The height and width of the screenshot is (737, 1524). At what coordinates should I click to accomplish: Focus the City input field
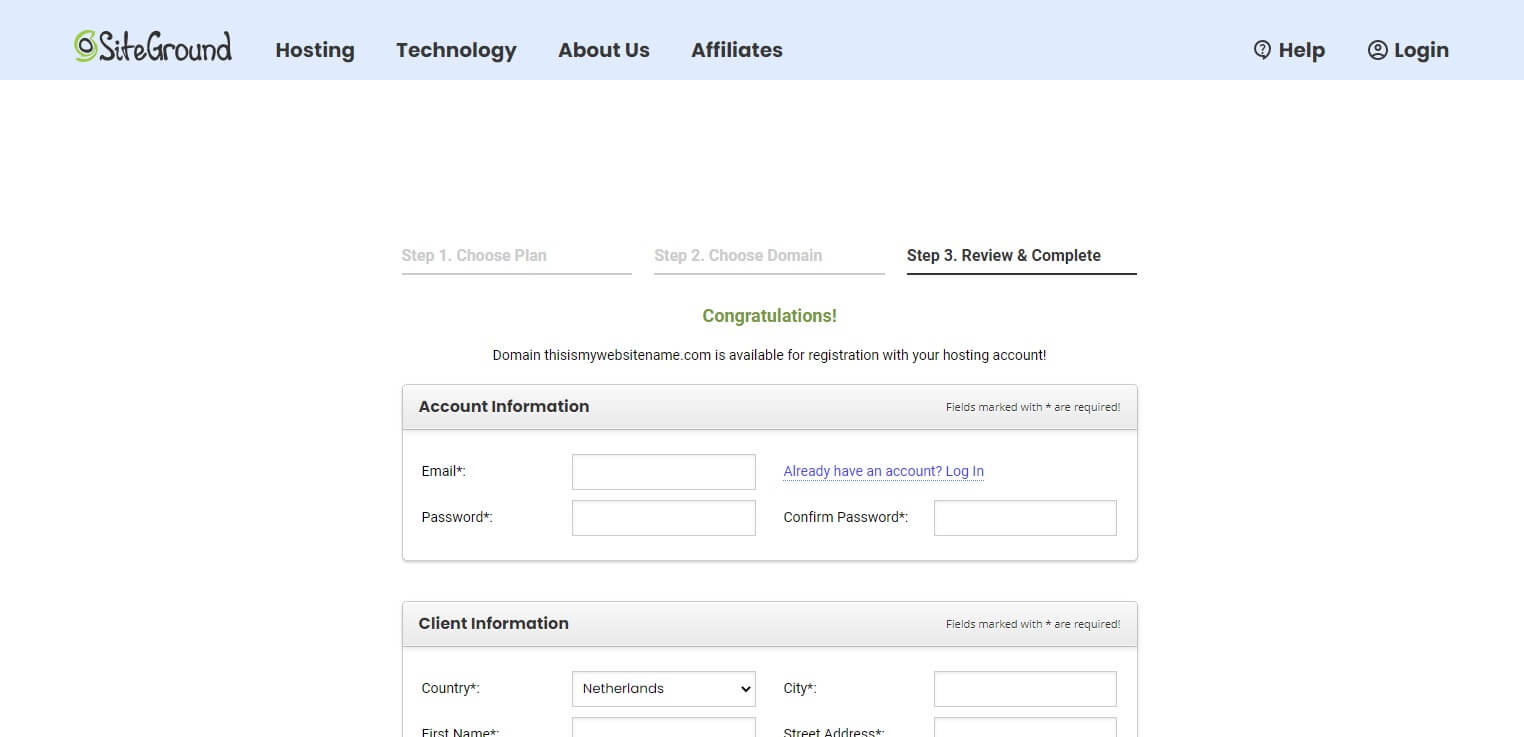[x=1025, y=689]
